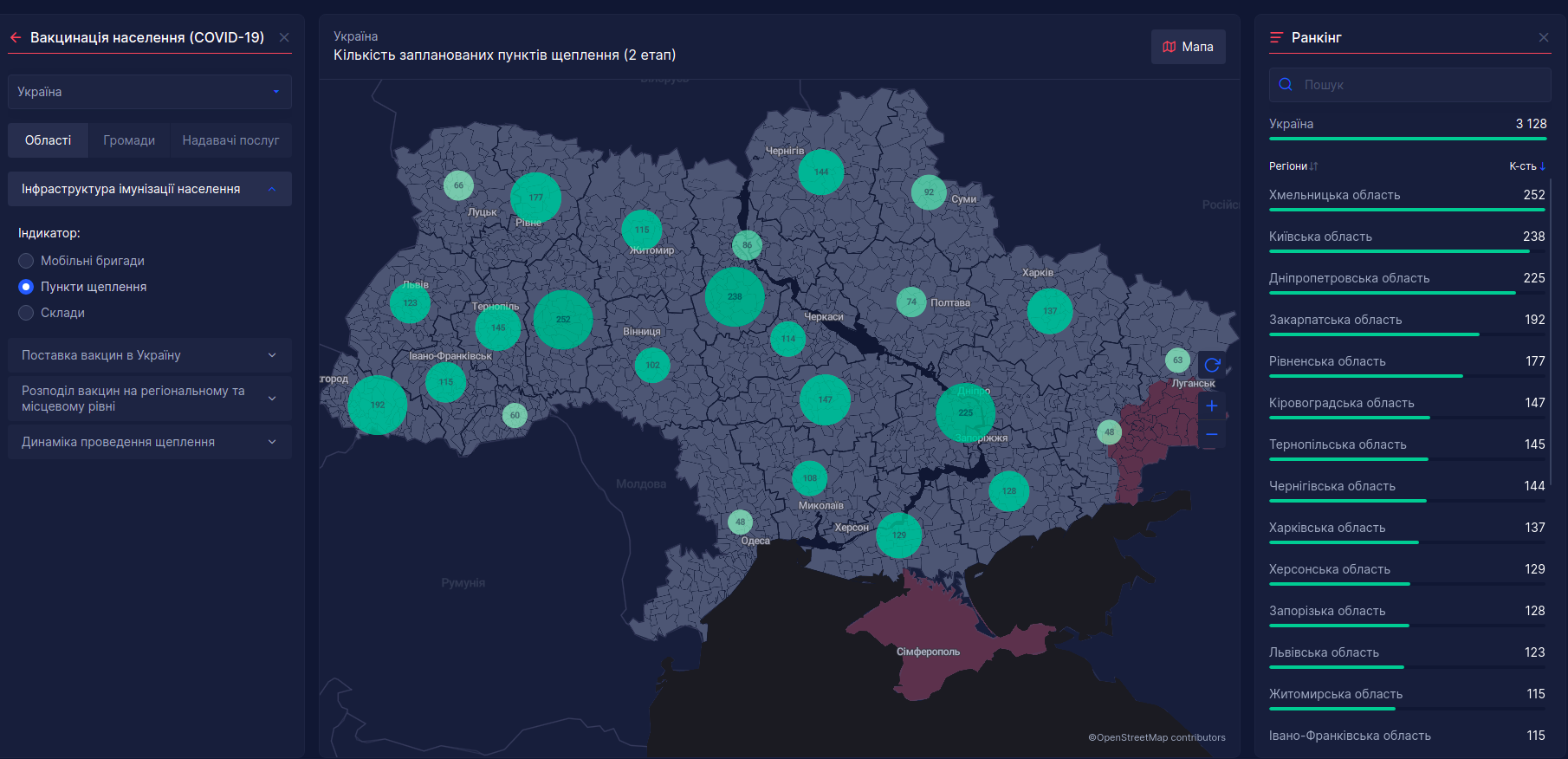
Task: Expand Розподіл вакцин на регіональному section
Action: 150,399
